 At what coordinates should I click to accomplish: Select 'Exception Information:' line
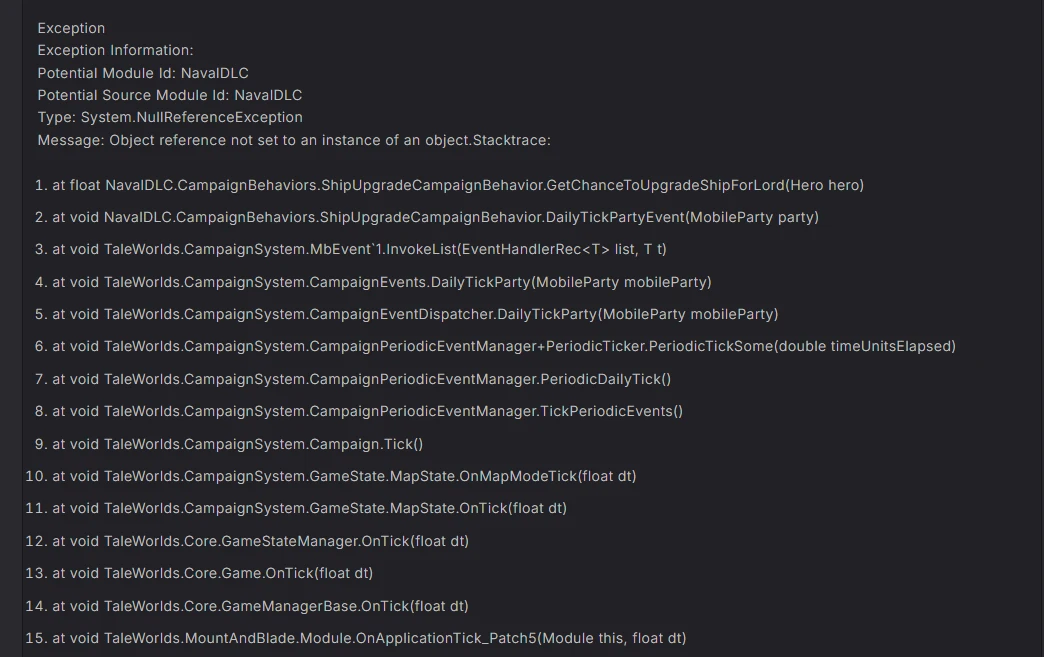[x=115, y=51]
